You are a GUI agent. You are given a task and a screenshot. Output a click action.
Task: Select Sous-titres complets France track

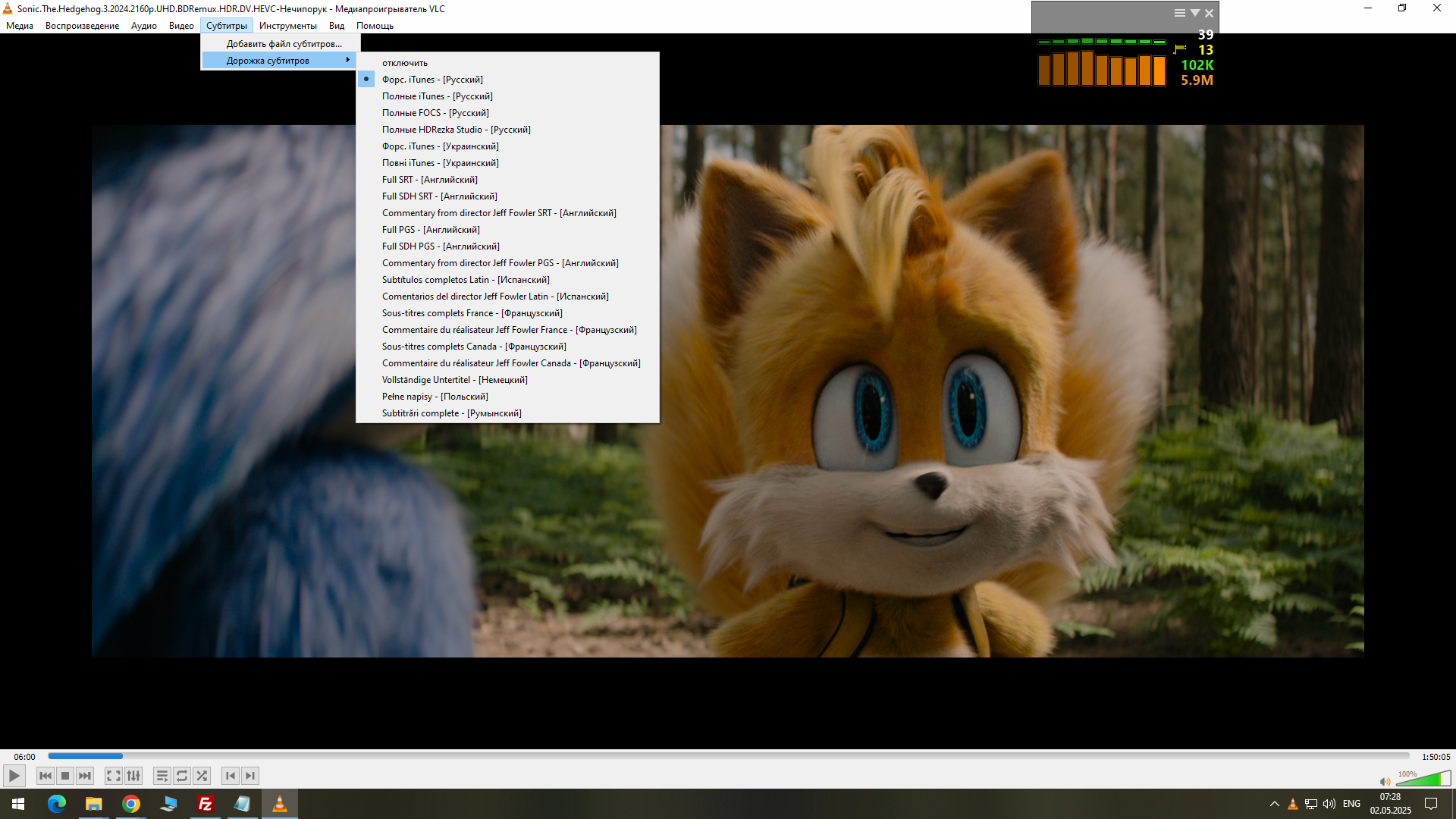507,313
